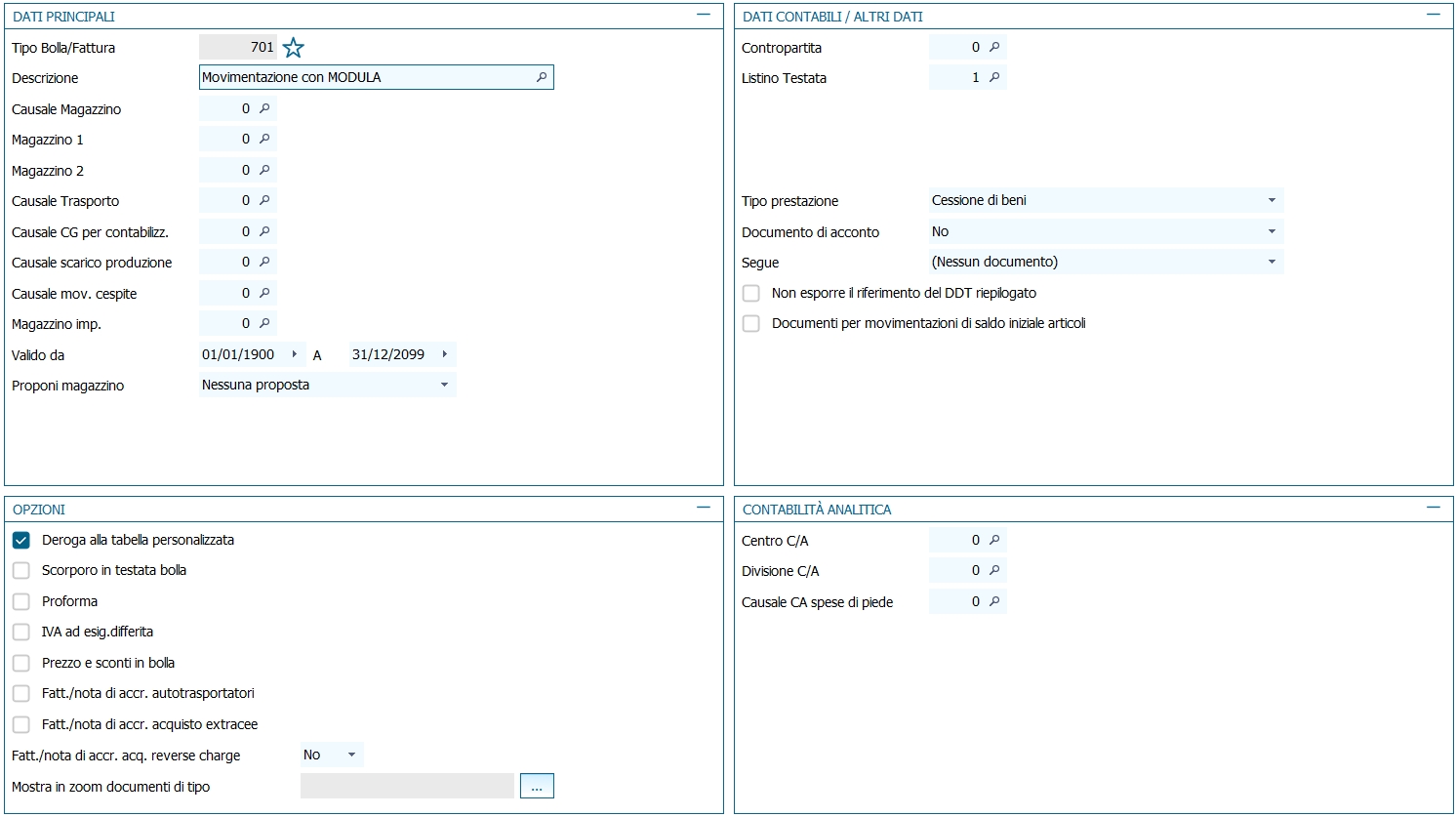Click the 'Fatt./nota di accr. acq. reverse charge' label
The width and height of the screenshot is (1456, 817).
coord(126,756)
